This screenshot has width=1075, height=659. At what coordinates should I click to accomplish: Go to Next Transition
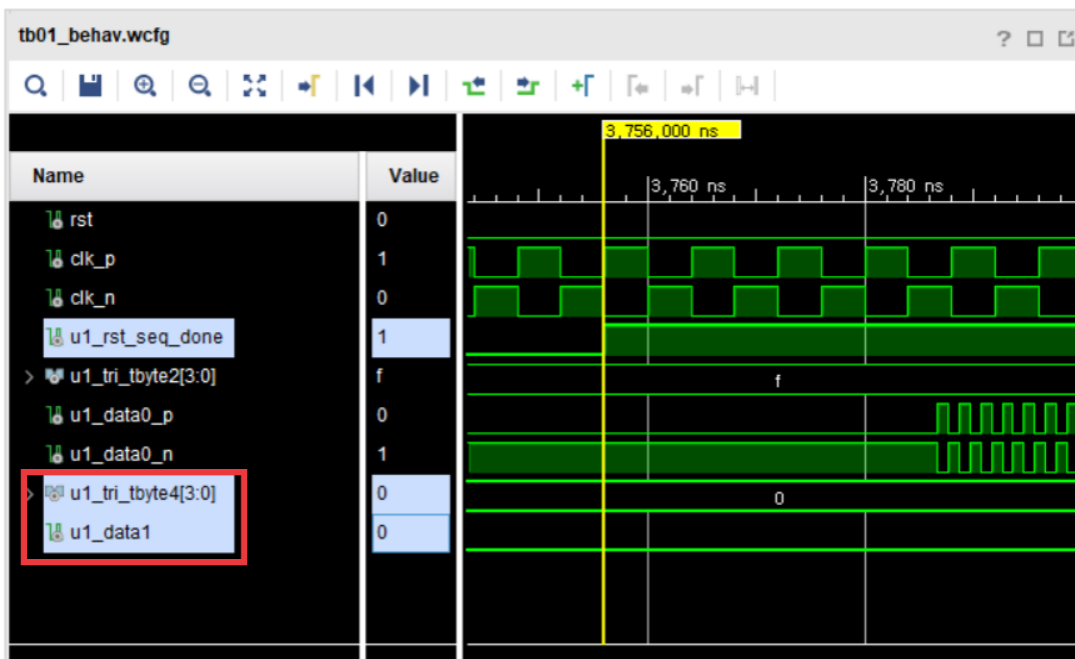527,86
